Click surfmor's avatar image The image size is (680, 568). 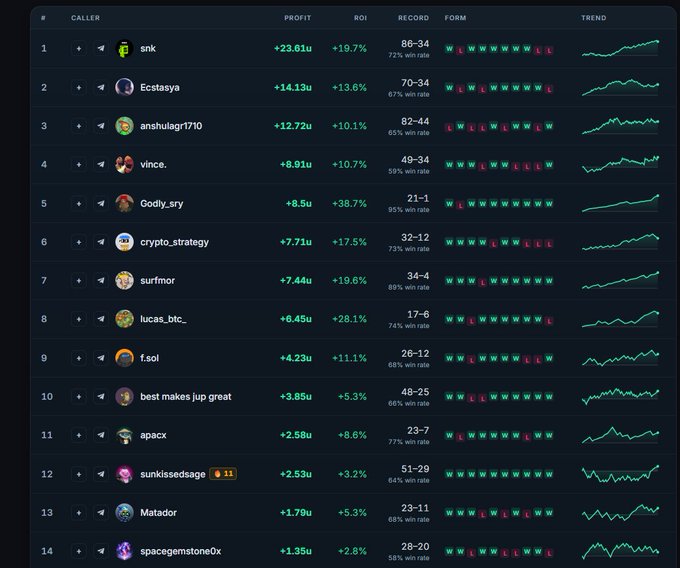point(124,281)
